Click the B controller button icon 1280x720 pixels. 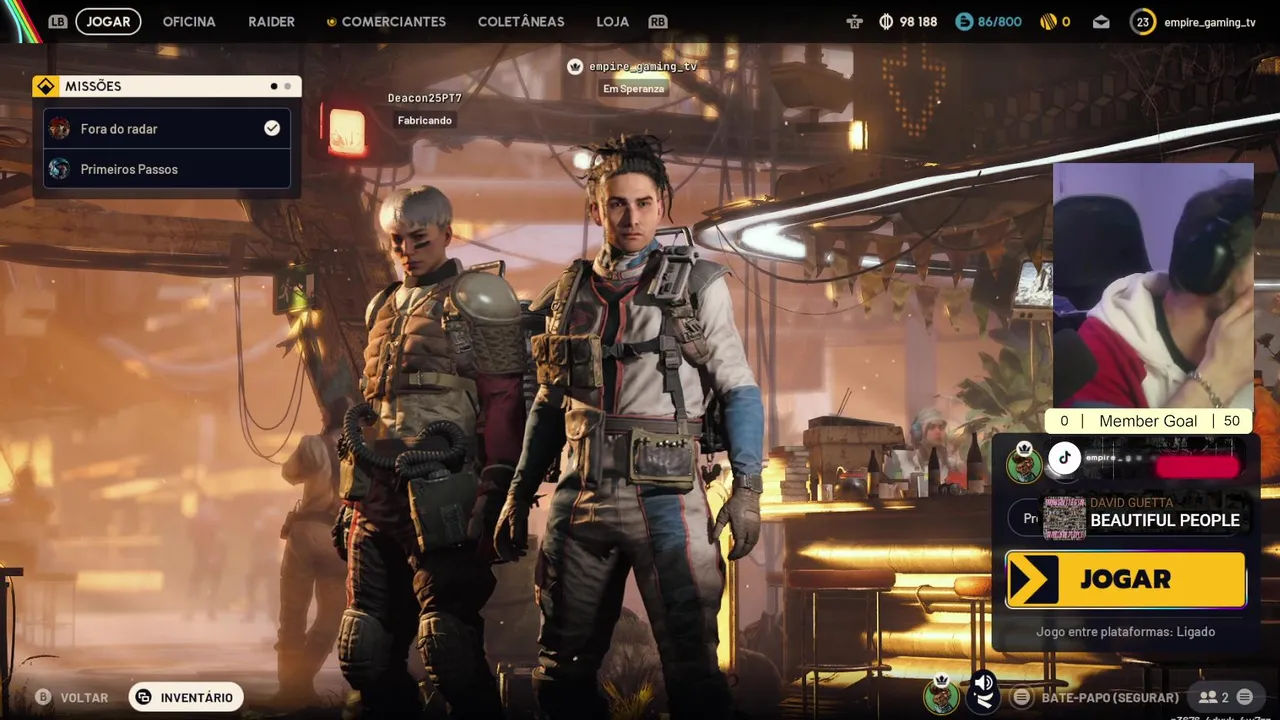[43, 698]
